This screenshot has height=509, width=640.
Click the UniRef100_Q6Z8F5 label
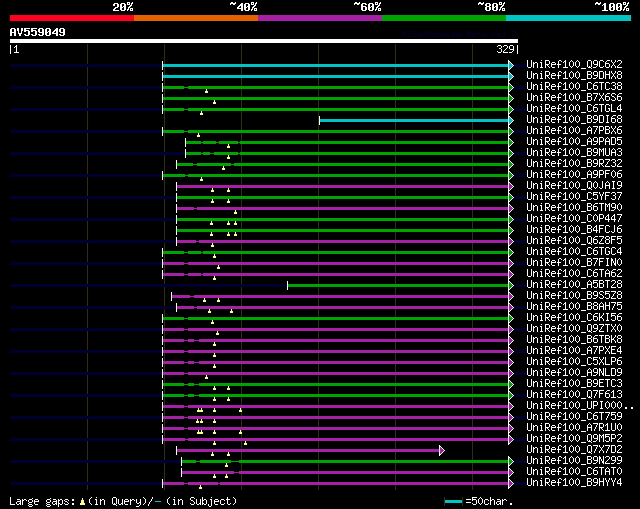574,241
